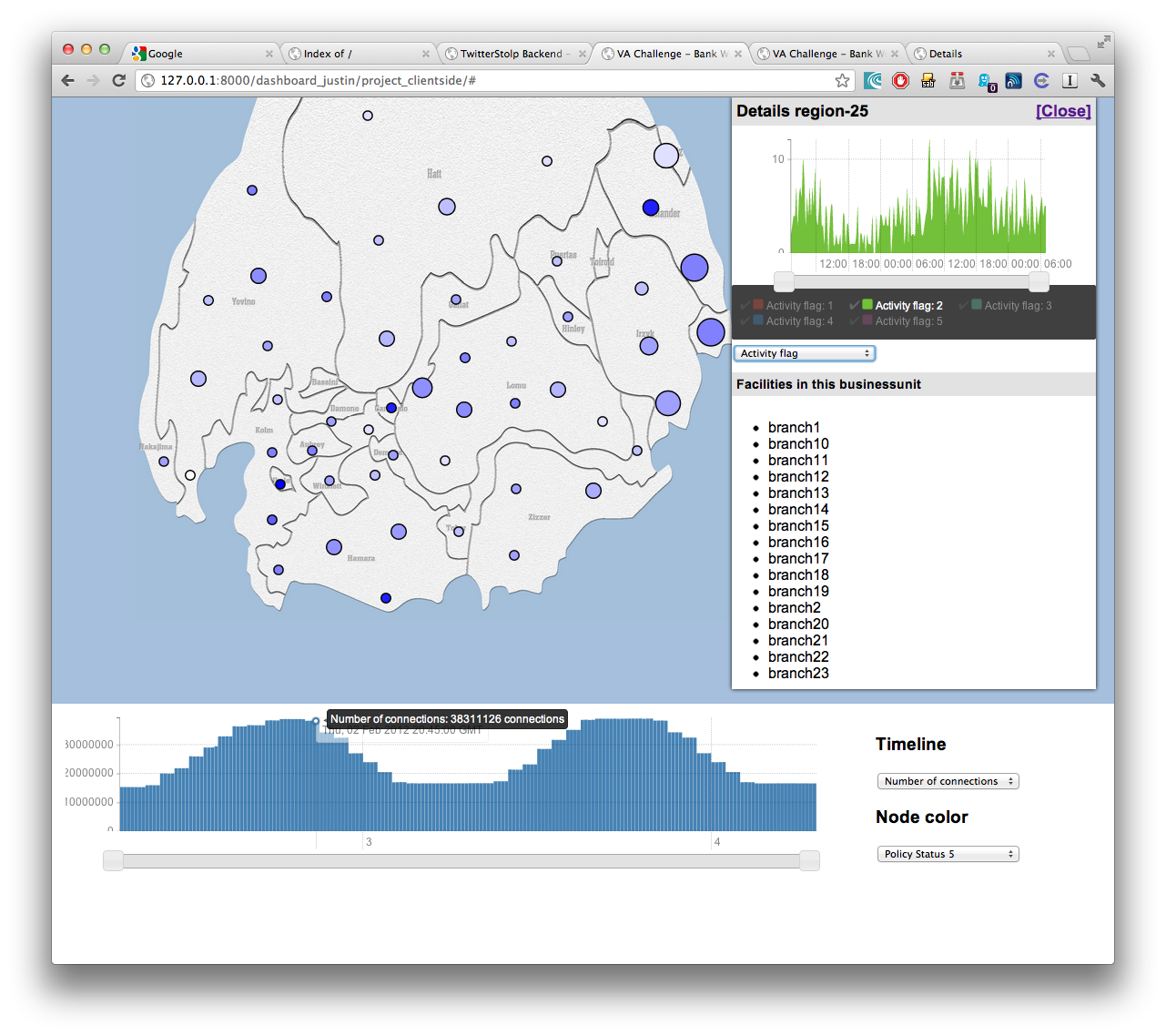1166x1036 pixels.
Task: Open the purple 'e' arrow extension icon
Action: pyautogui.click(x=1042, y=80)
